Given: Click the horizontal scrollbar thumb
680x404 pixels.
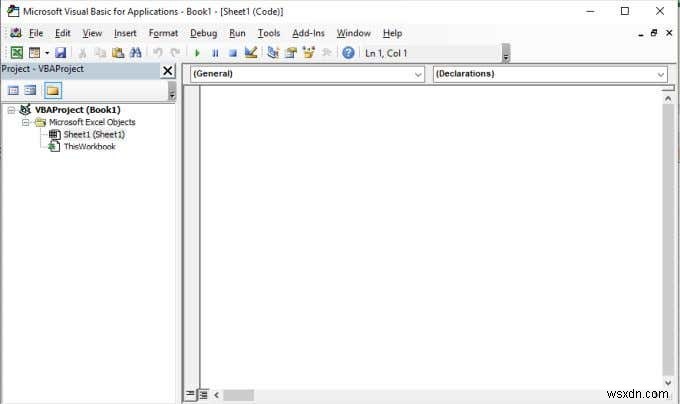Looking at the screenshot, I should click(x=238, y=395).
